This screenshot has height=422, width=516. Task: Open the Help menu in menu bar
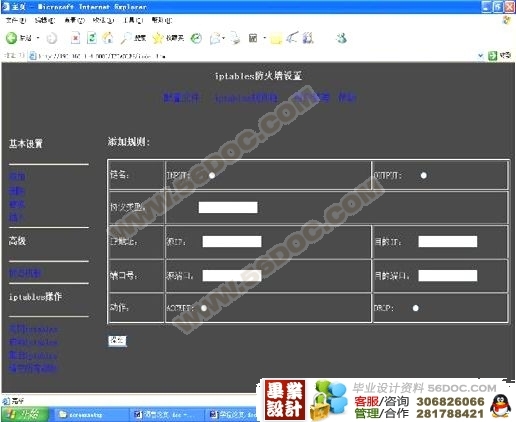(x=161, y=20)
